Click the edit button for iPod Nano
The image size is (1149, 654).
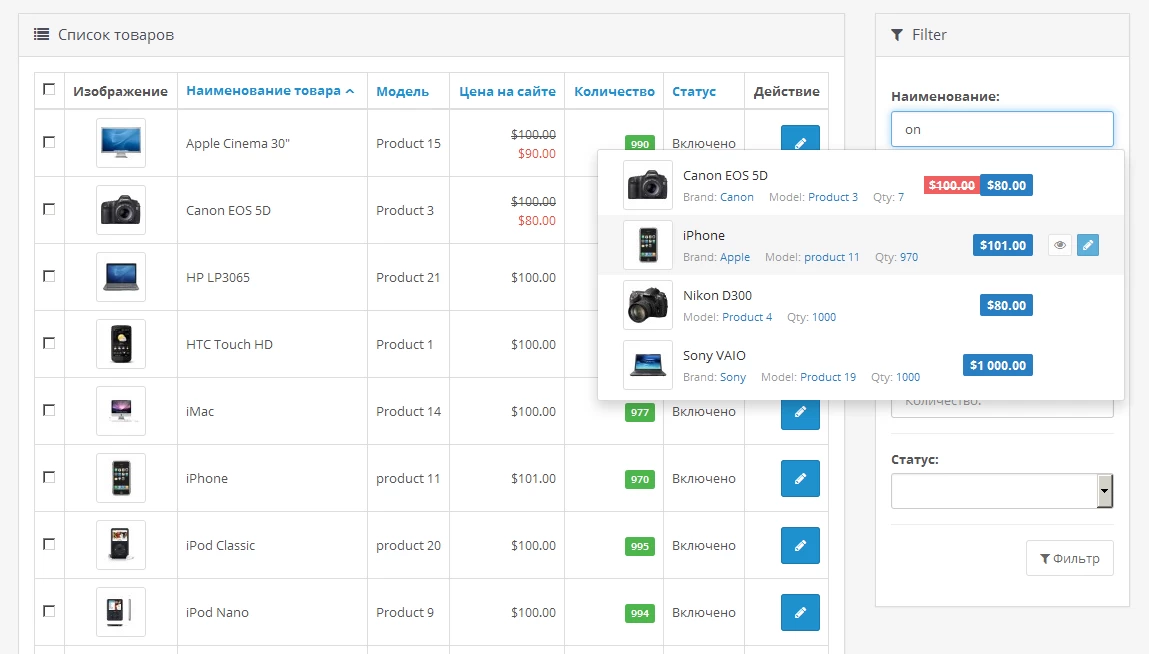(x=800, y=612)
